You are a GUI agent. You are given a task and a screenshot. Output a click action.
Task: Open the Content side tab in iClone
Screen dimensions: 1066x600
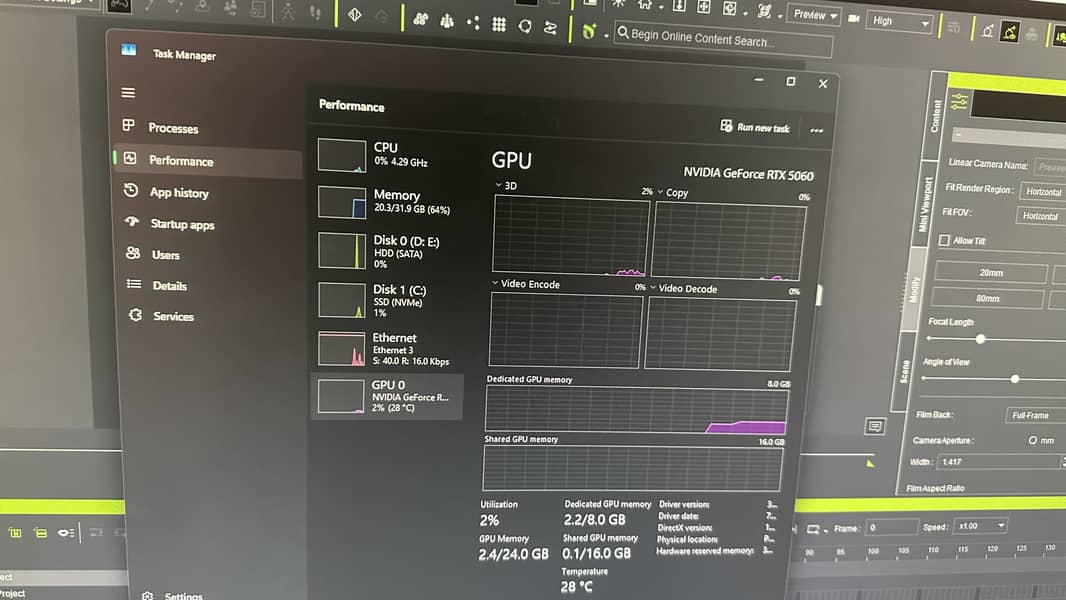tap(935, 116)
